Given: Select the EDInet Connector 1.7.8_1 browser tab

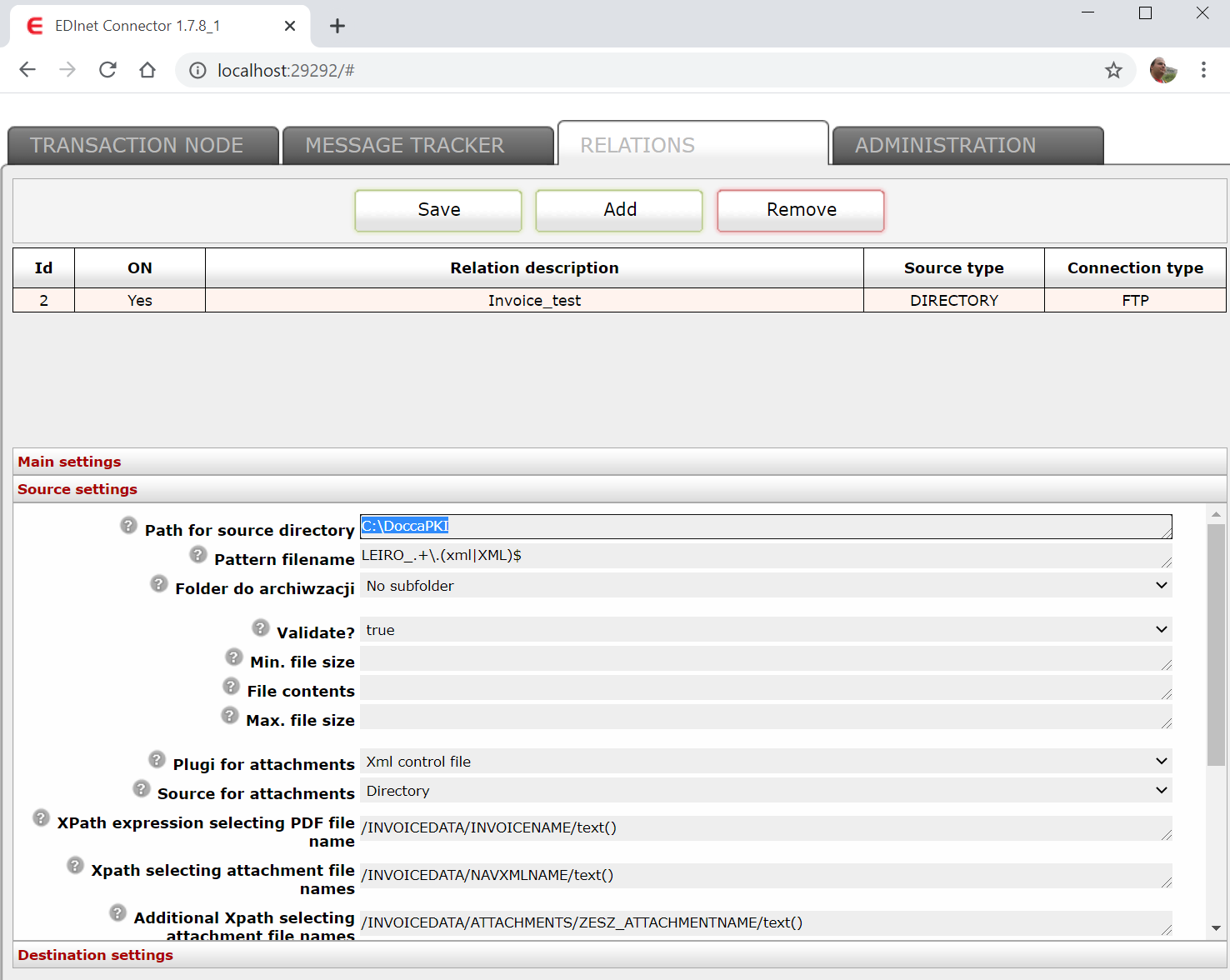Looking at the screenshot, I should pyautogui.click(x=161, y=26).
